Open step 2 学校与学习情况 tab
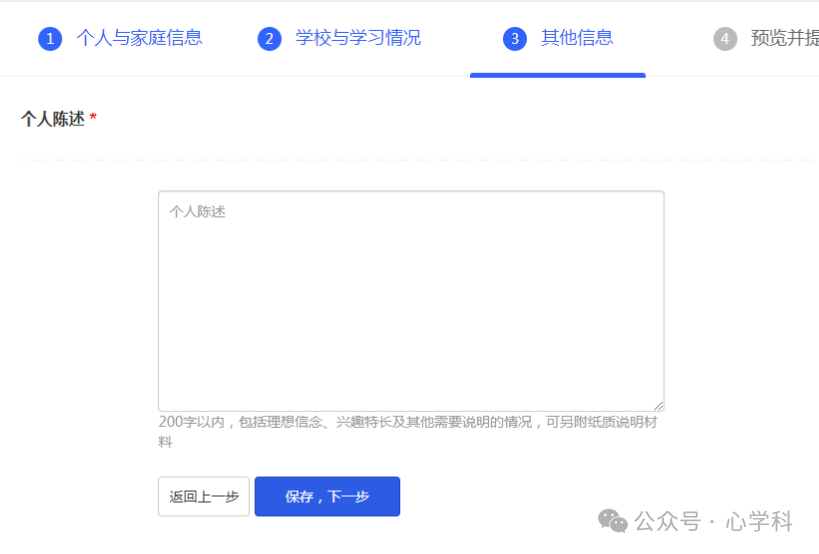The image size is (819, 554). (x=339, y=38)
